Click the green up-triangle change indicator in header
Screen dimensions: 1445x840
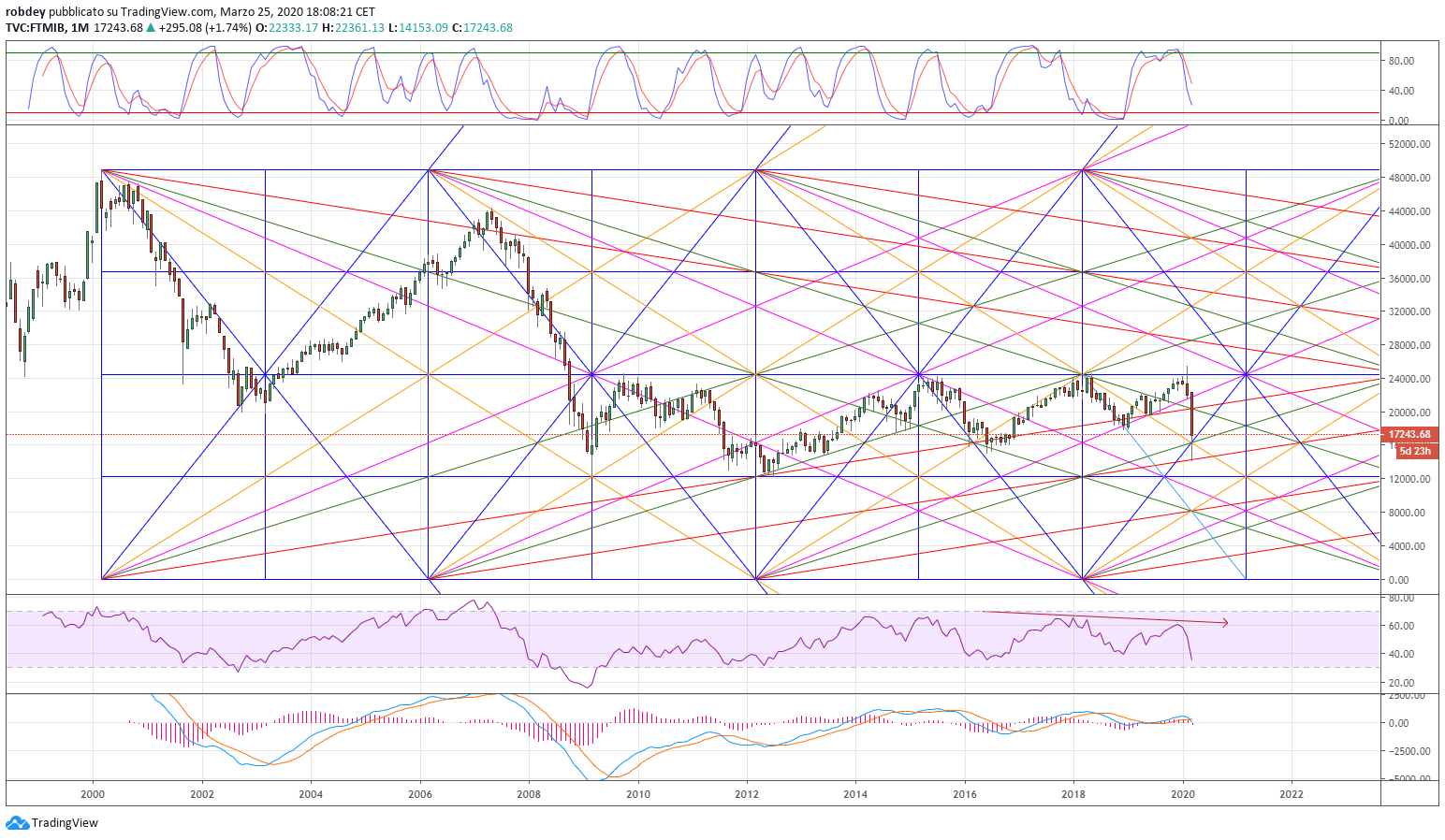(x=151, y=27)
